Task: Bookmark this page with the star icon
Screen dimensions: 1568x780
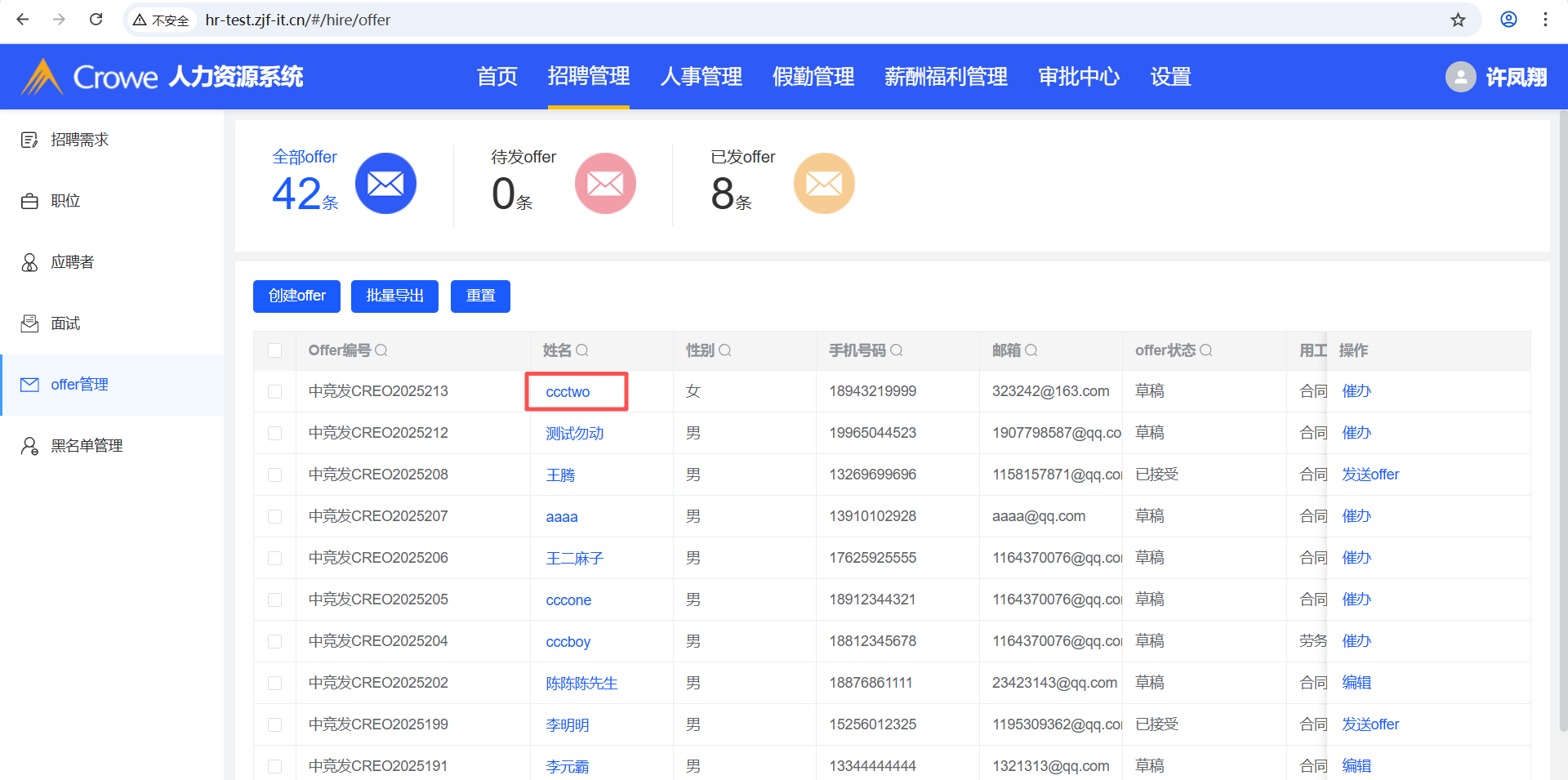Action: click(1458, 20)
